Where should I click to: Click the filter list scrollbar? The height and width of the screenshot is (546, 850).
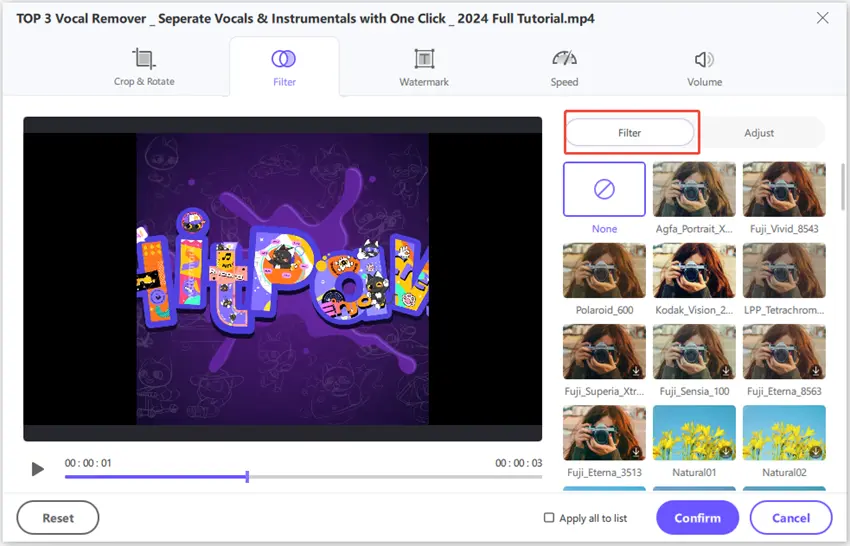click(x=842, y=187)
